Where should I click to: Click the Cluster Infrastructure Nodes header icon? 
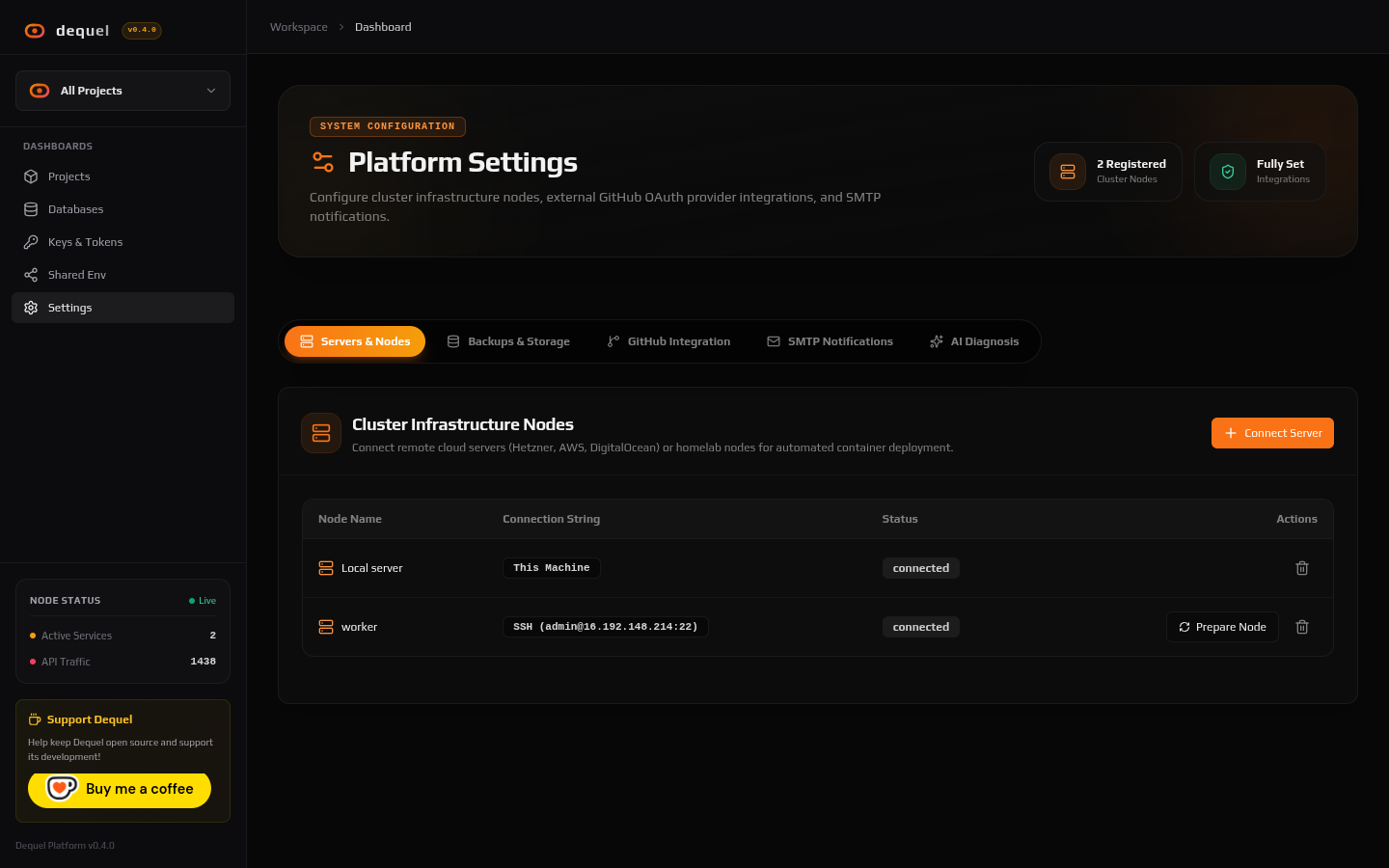[x=321, y=433]
